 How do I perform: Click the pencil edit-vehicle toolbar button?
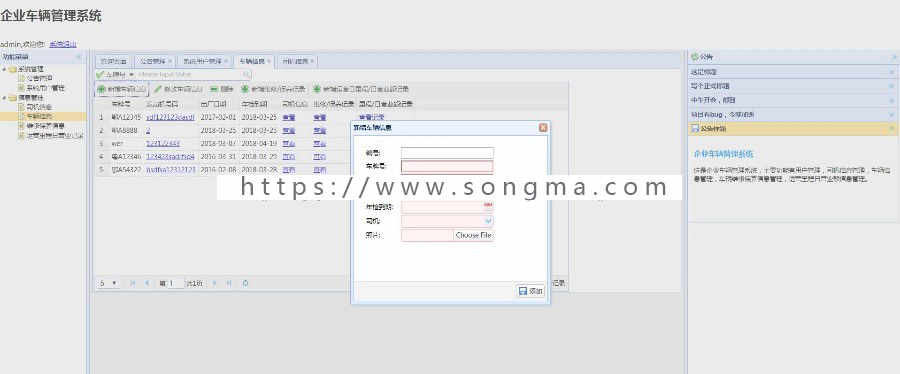coord(179,89)
